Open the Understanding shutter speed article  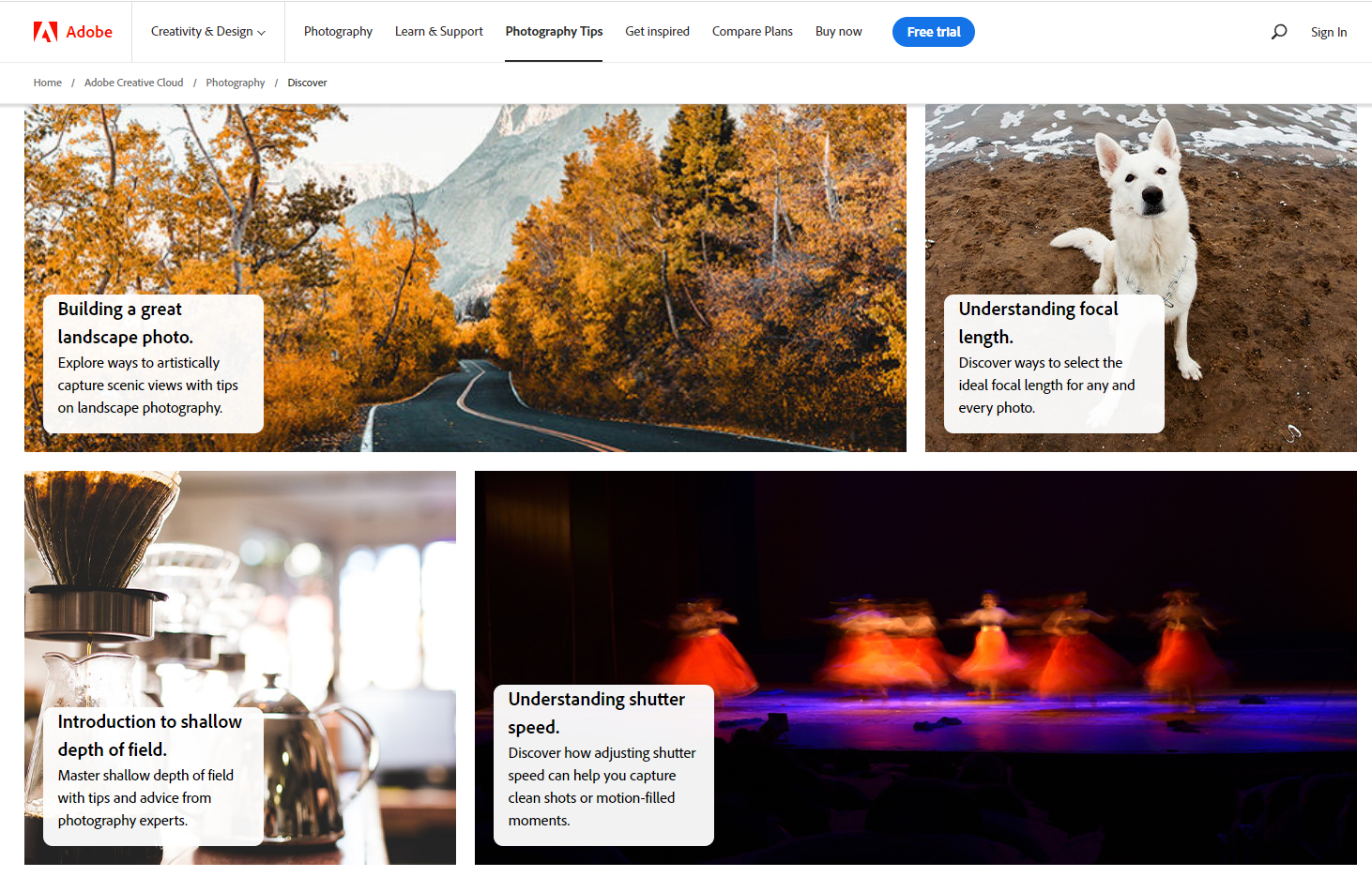pos(603,764)
